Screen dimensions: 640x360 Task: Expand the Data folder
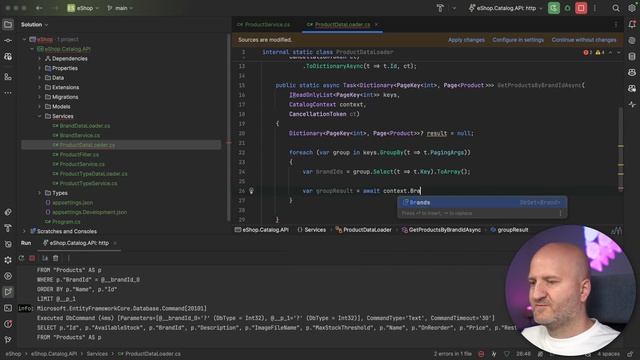click(40, 78)
